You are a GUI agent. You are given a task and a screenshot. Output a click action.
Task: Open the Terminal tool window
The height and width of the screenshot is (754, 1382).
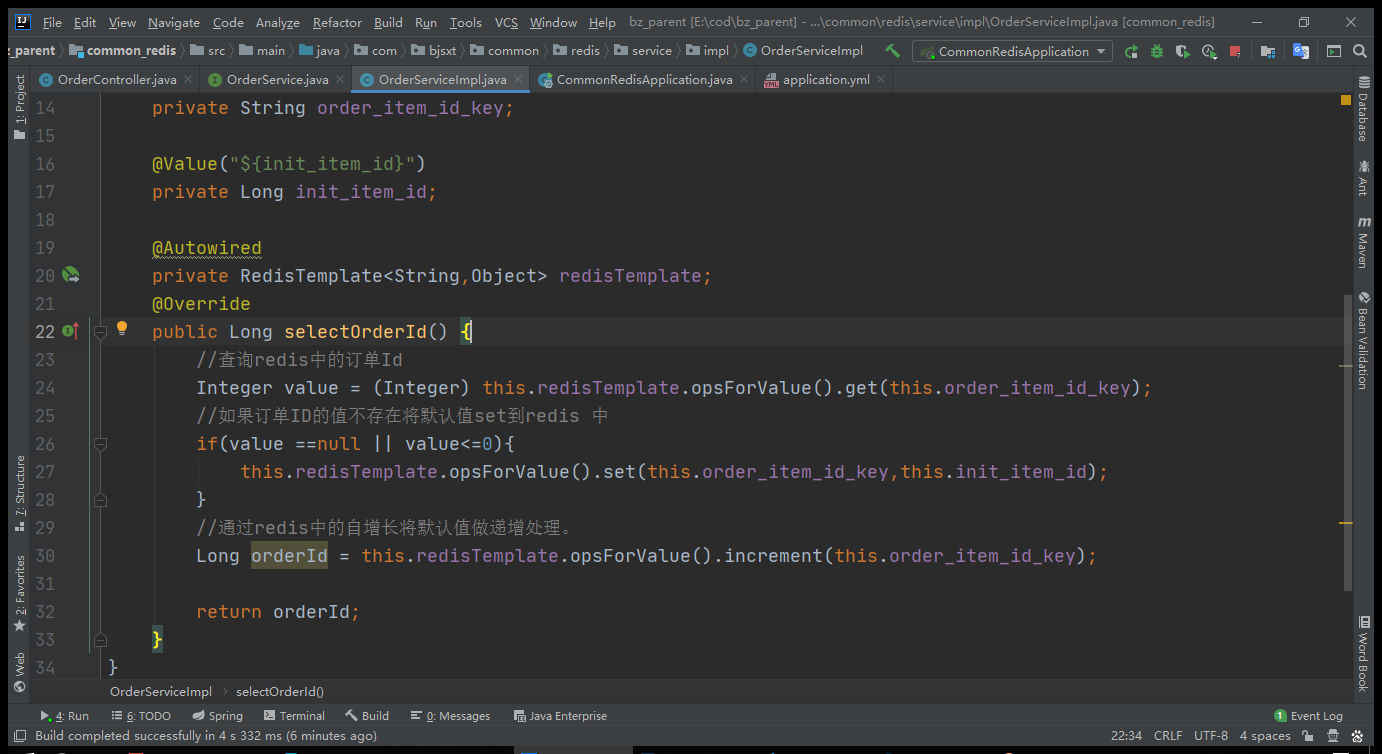coord(294,716)
